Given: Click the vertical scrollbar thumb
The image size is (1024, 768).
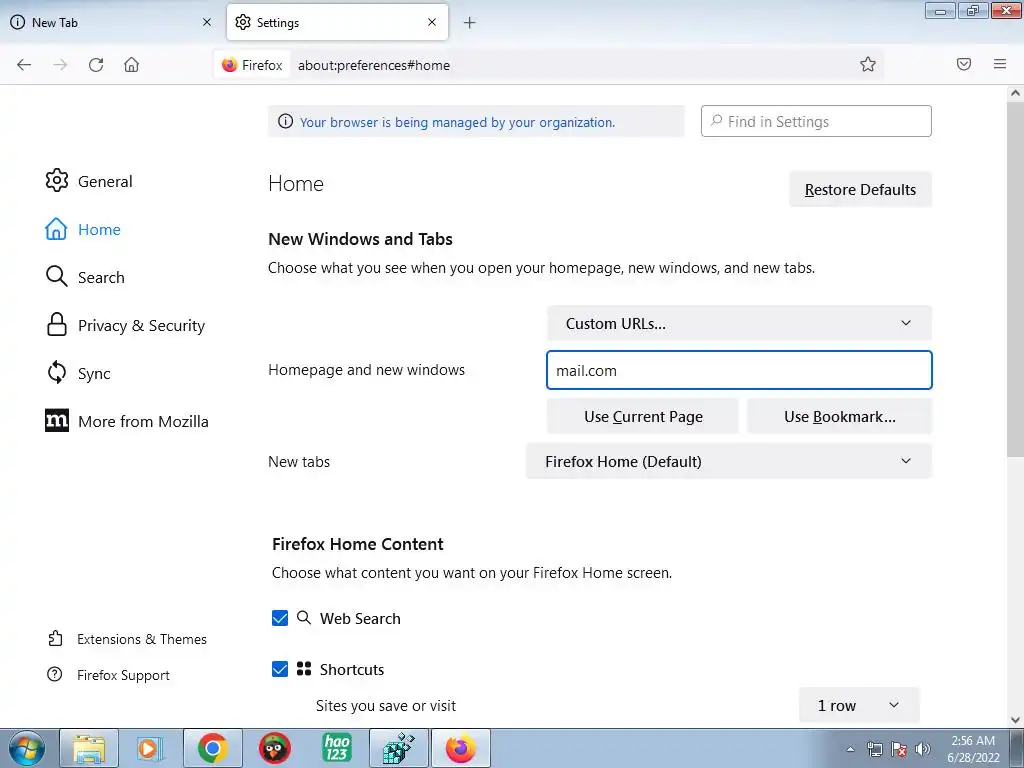Looking at the screenshot, I should click(1015, 280).
